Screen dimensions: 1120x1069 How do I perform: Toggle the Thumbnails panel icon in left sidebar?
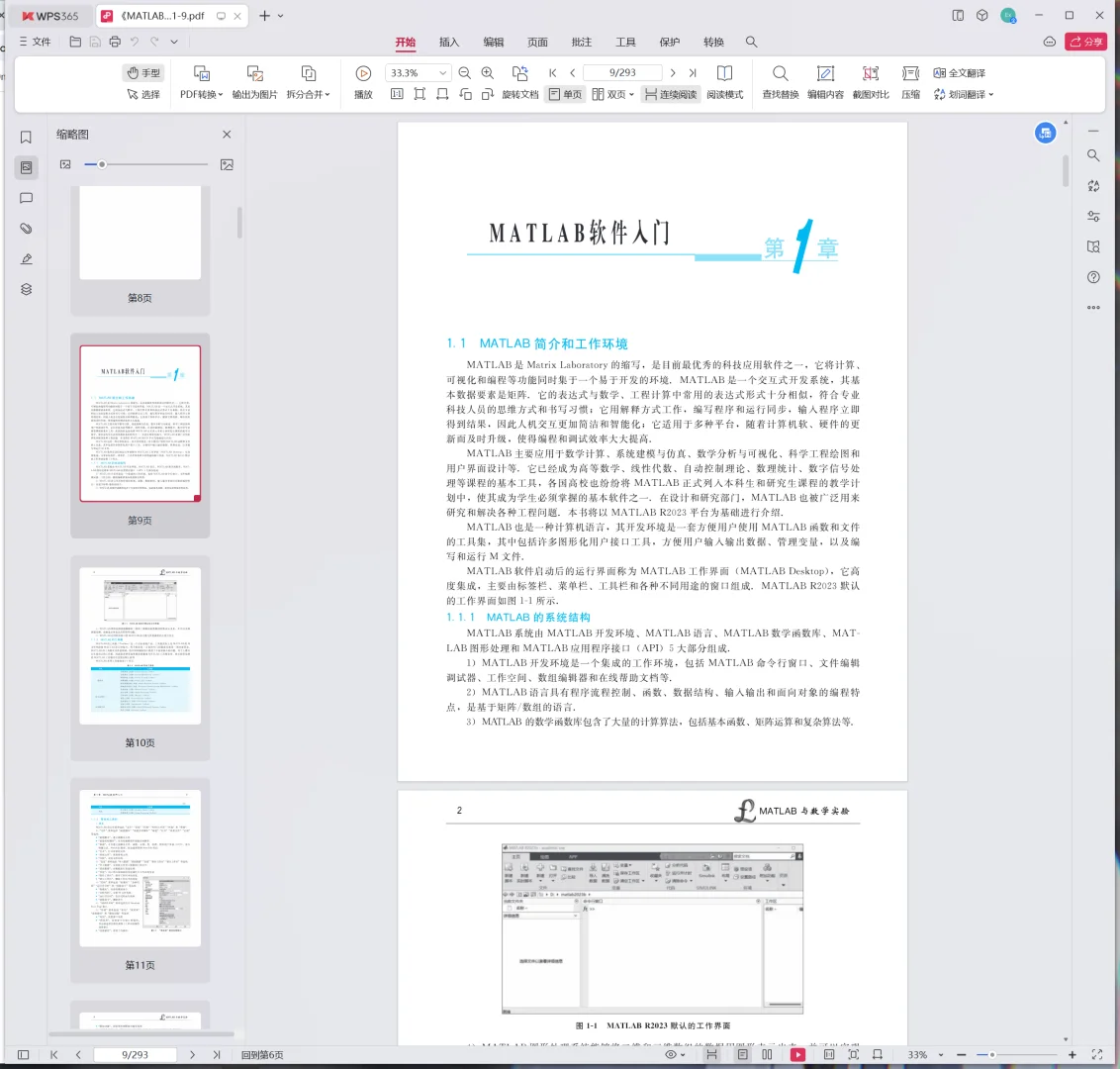point(27,168)
